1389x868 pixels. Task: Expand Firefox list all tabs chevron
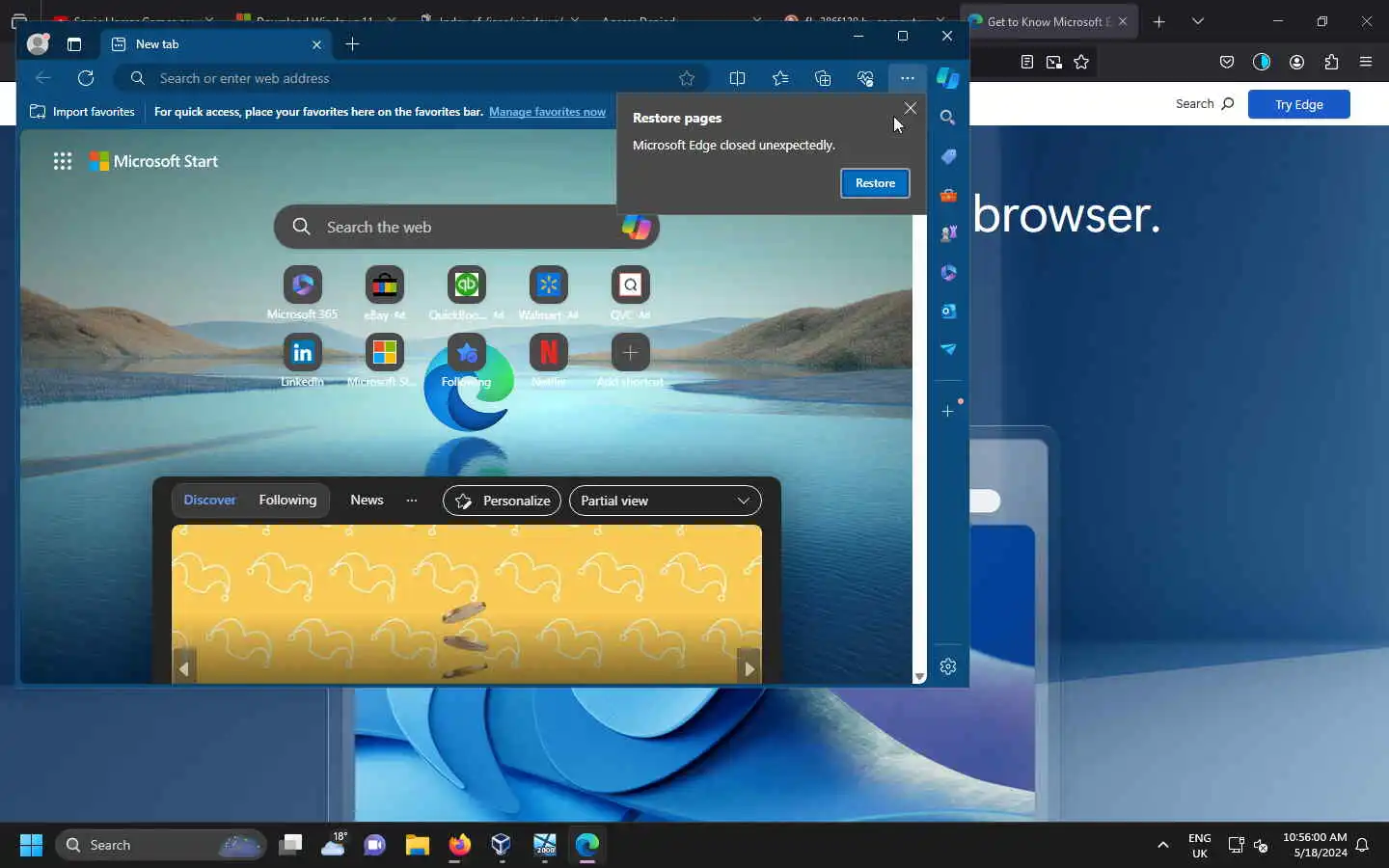1198,21
